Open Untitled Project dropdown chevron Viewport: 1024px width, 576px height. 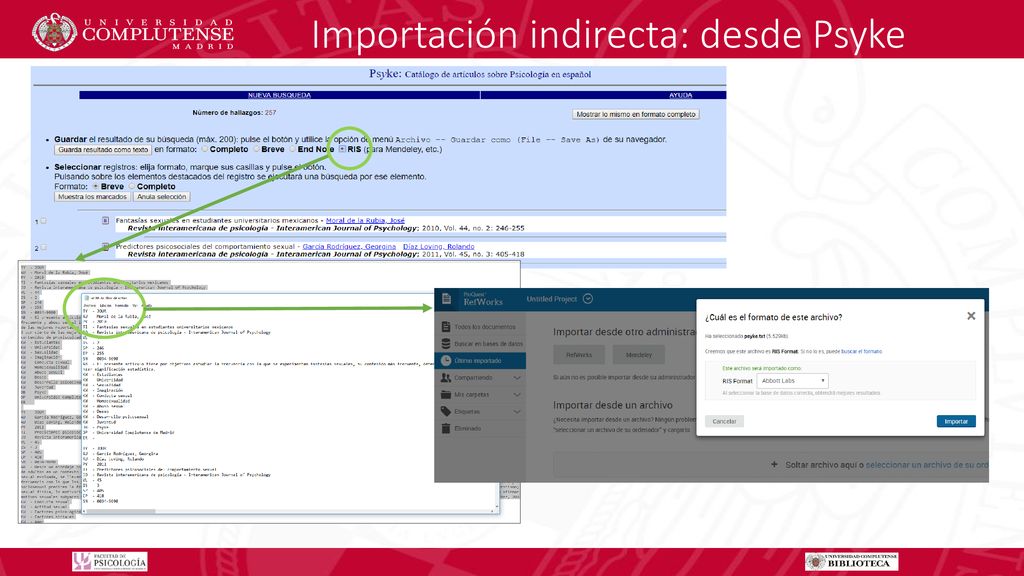click(x=588, y=298)
